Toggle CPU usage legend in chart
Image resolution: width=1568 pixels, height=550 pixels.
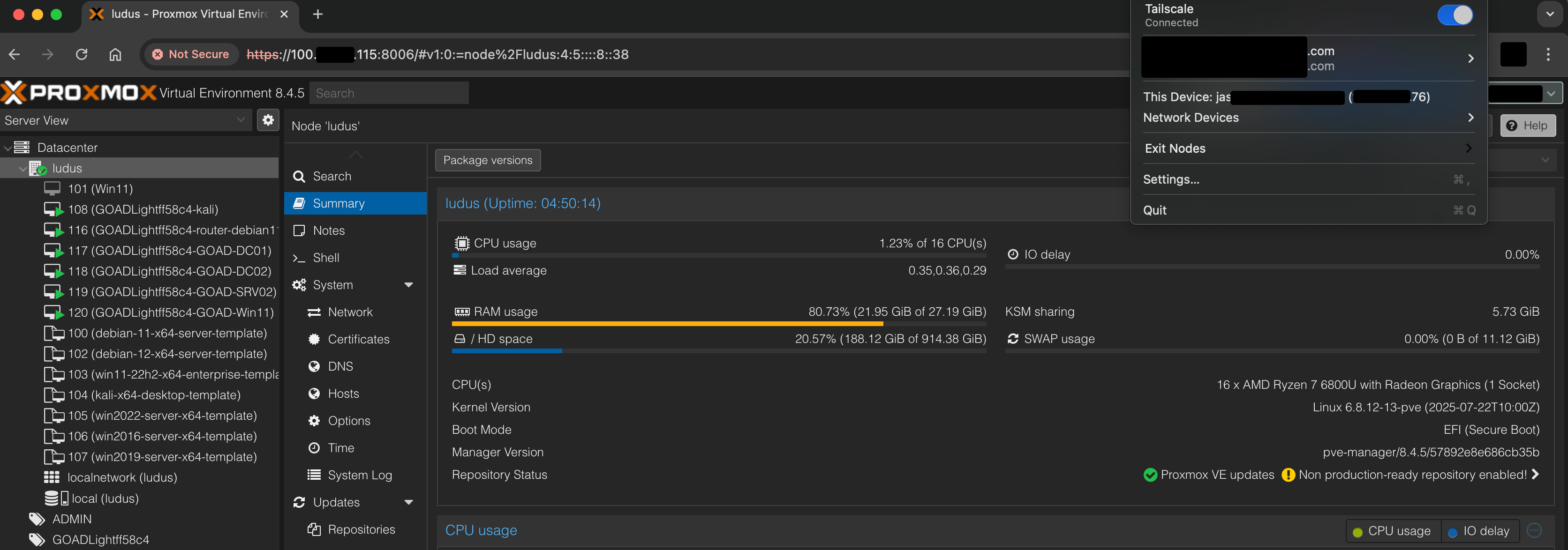(1392, 531)
